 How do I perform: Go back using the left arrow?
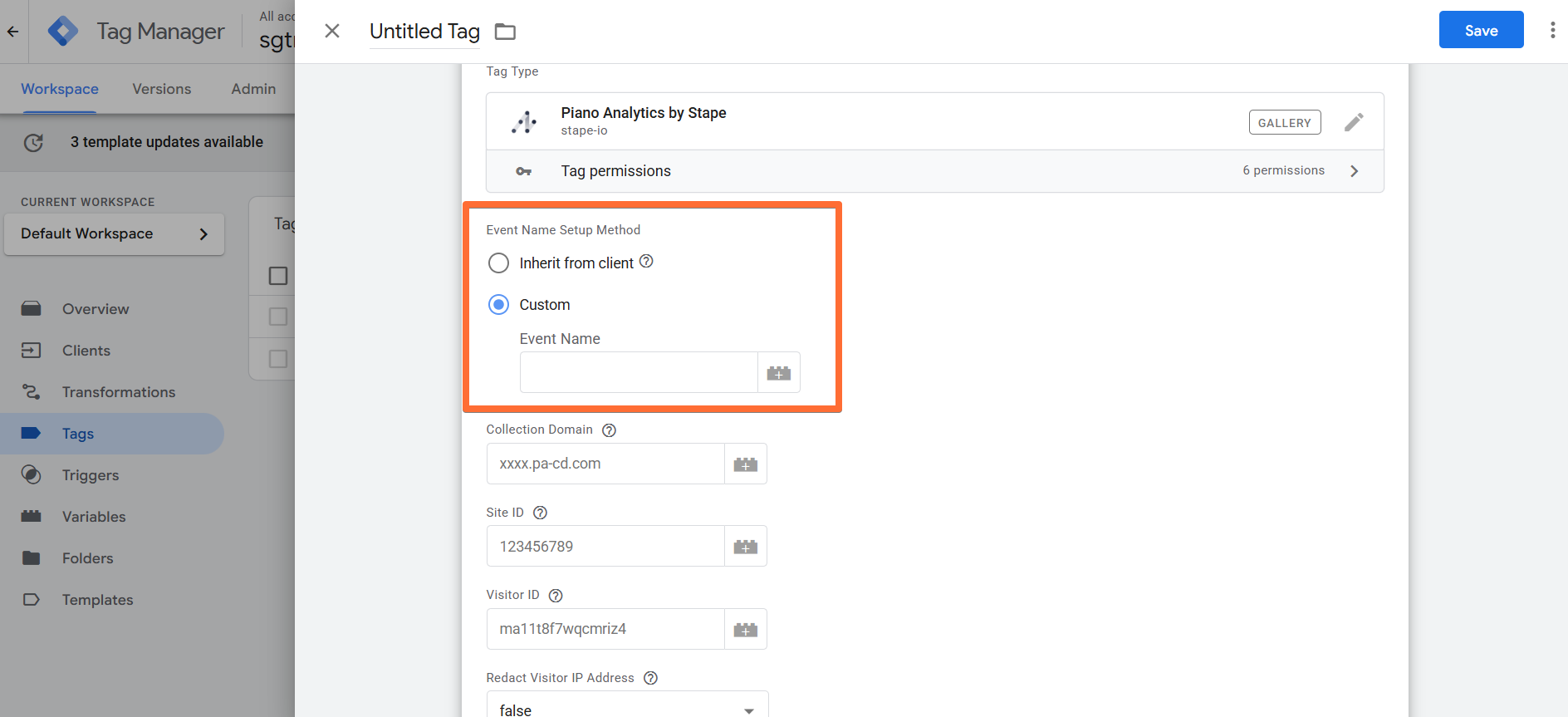pyautogui.click(x=13, y=32)
